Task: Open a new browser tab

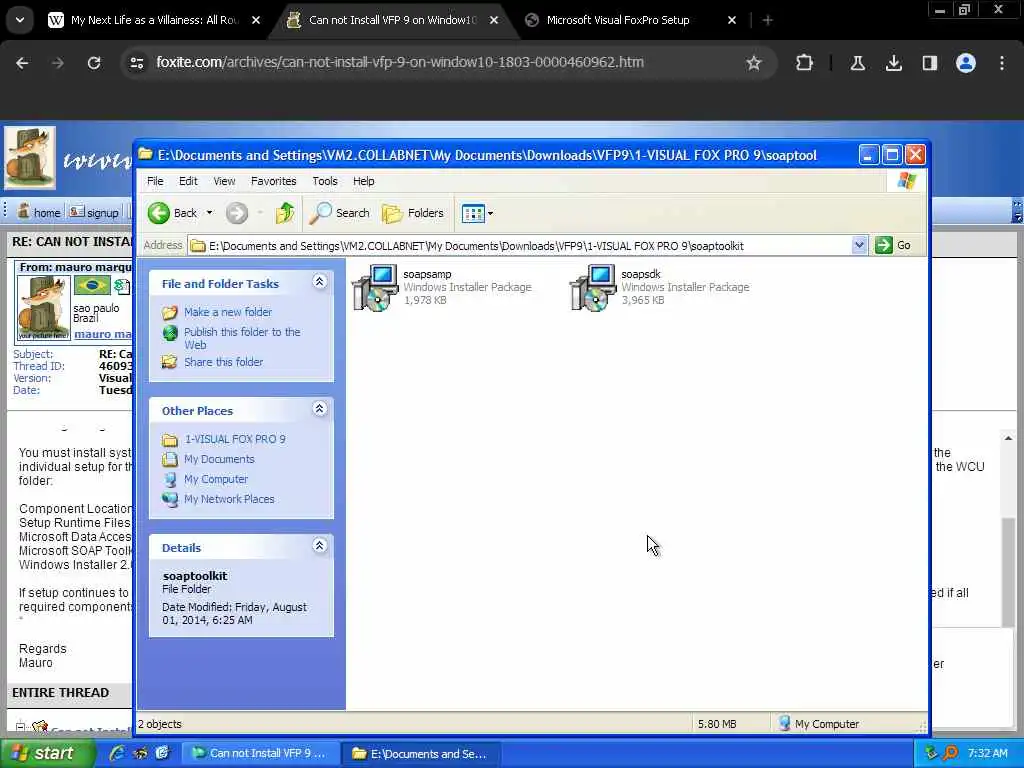Action: coord(767,20)
